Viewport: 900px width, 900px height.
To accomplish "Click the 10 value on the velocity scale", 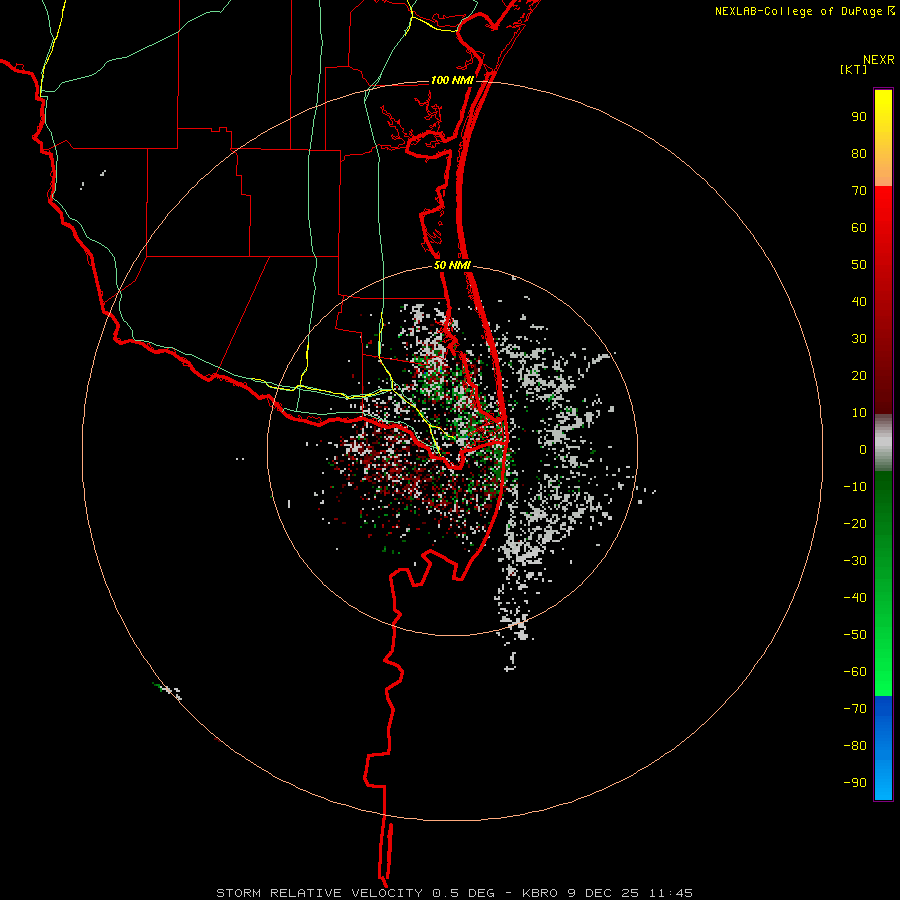I will coord(859,413).
